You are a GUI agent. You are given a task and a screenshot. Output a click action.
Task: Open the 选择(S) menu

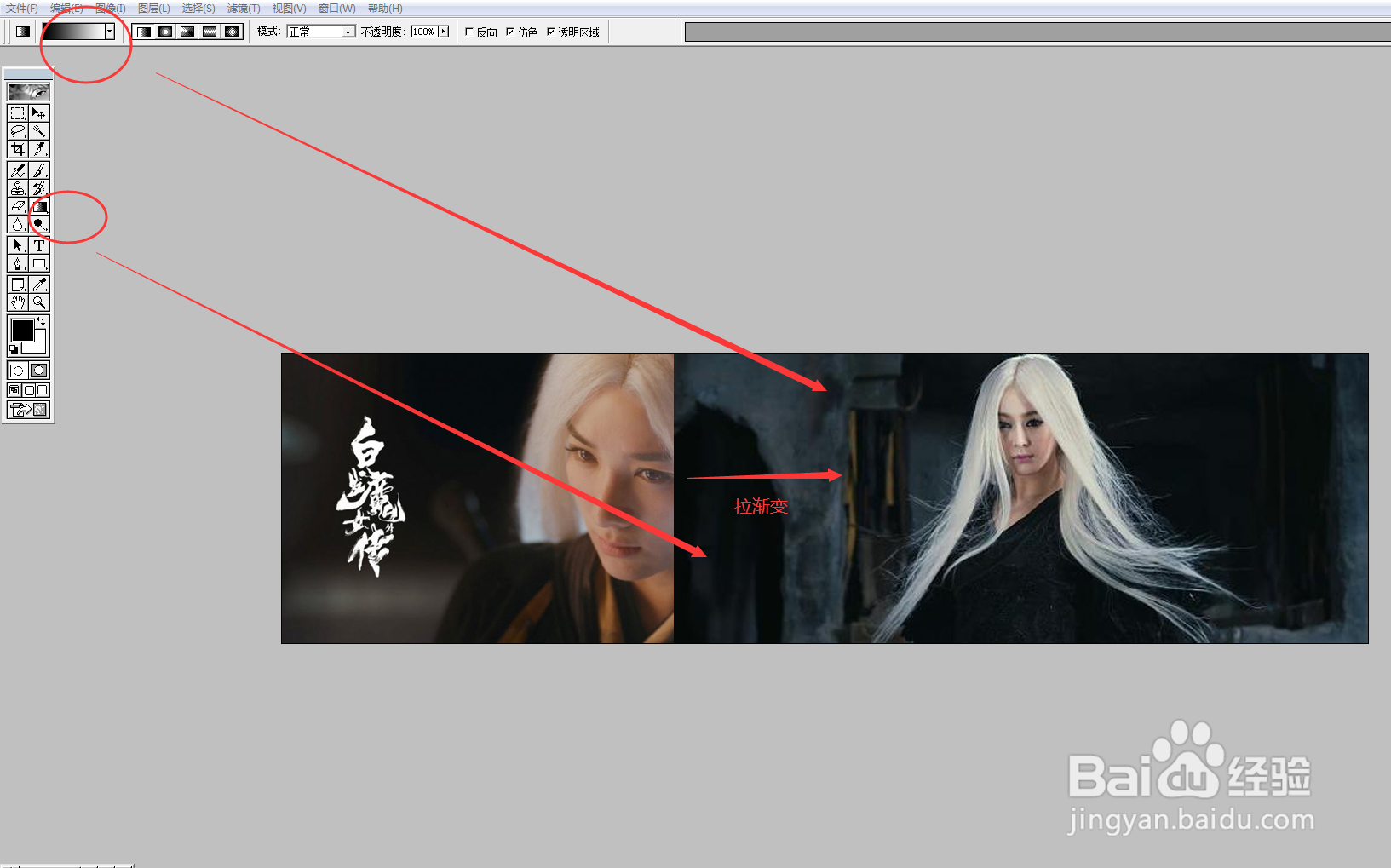pos(198,9)
